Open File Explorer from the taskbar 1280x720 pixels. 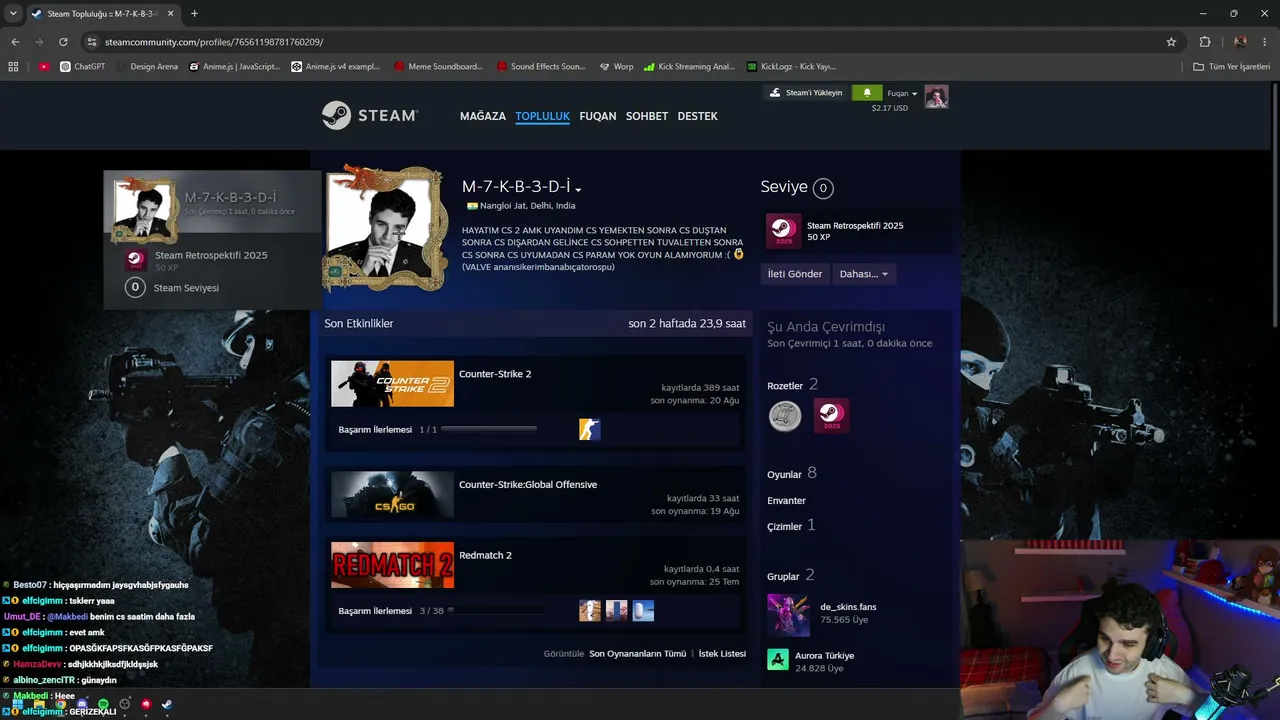click(x=38, y=705)
